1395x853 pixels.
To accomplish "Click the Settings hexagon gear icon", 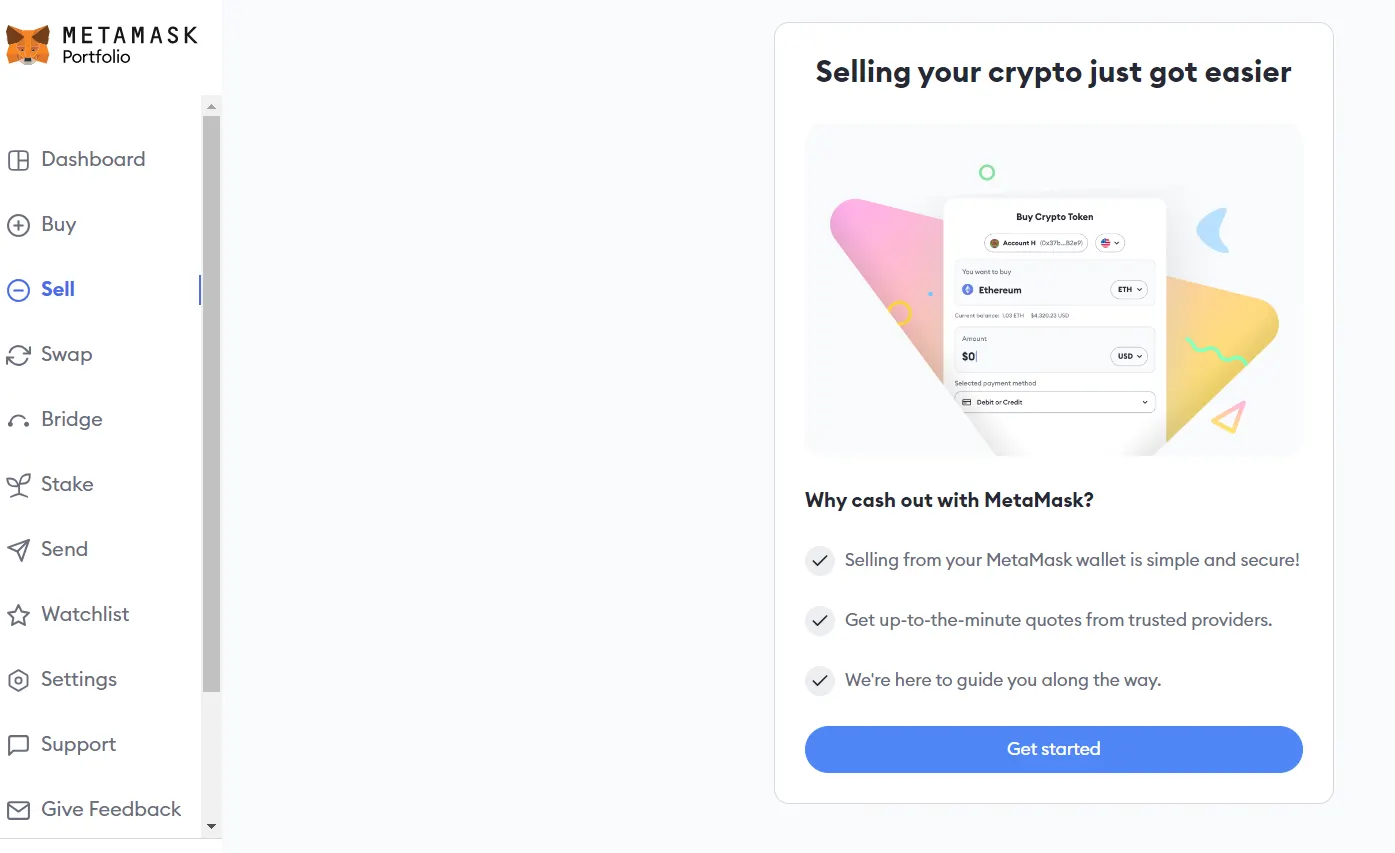I will coord(18,680).
